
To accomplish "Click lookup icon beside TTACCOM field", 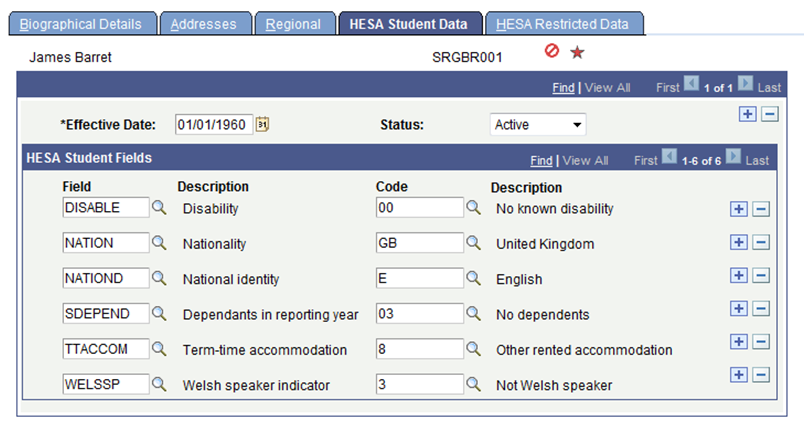I will [x=159, y=349].
